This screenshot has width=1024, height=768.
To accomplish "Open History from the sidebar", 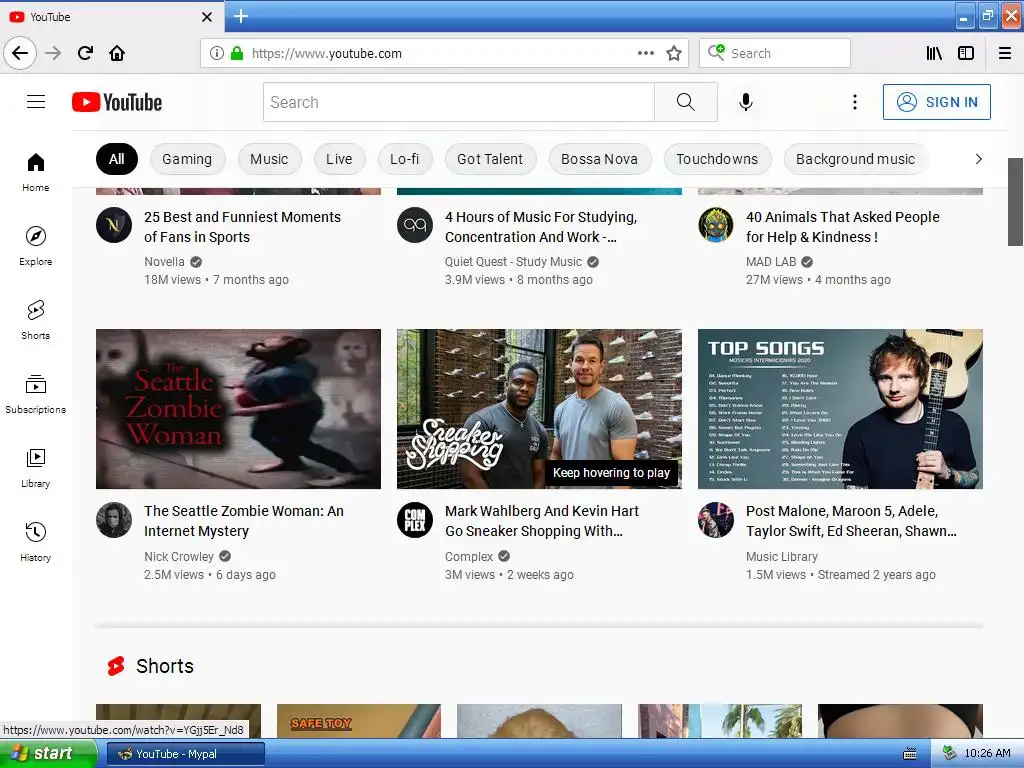I will coord(36,541).
